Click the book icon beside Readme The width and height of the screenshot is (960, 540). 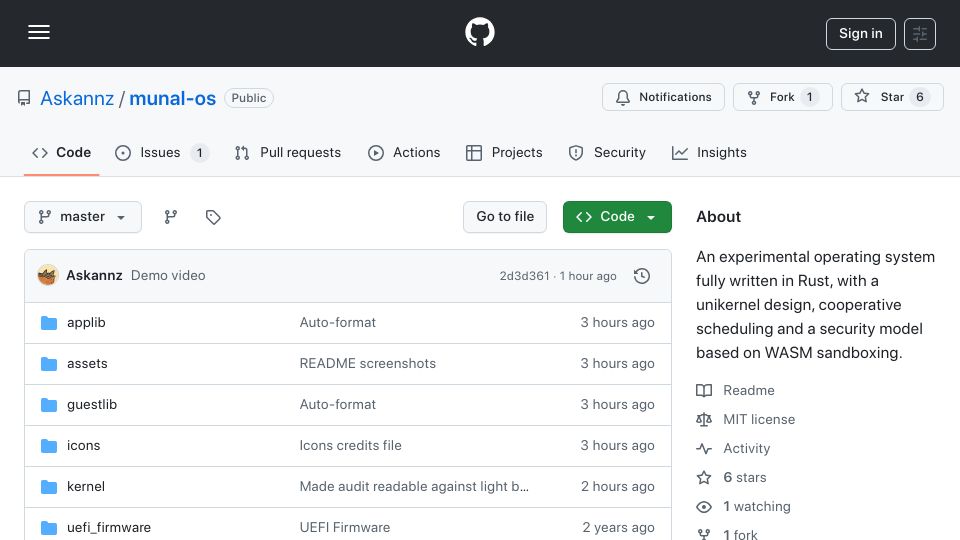tap(704, 391)
